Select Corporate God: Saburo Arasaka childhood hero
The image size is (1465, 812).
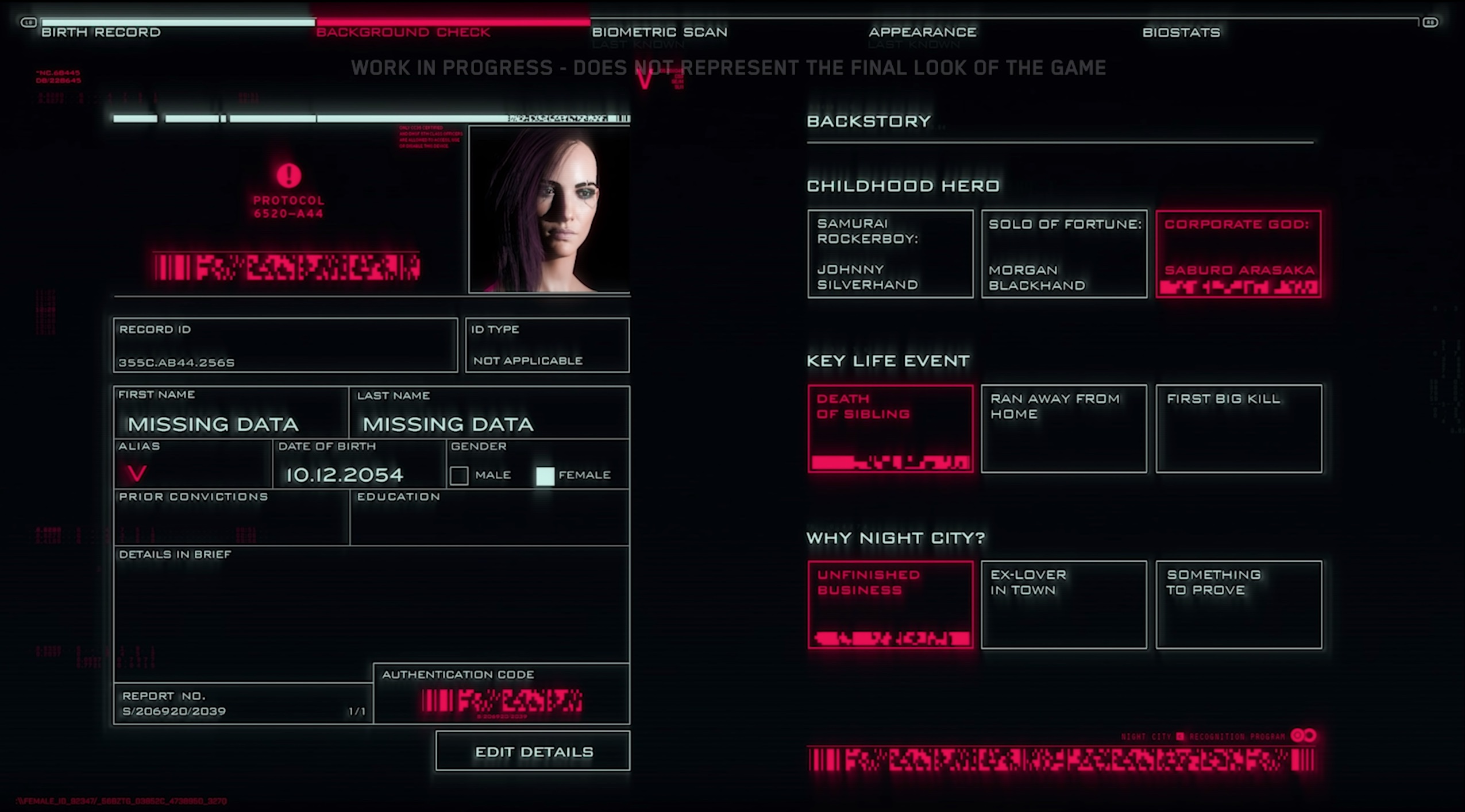pyautogui.click(x=1238, y=253)
